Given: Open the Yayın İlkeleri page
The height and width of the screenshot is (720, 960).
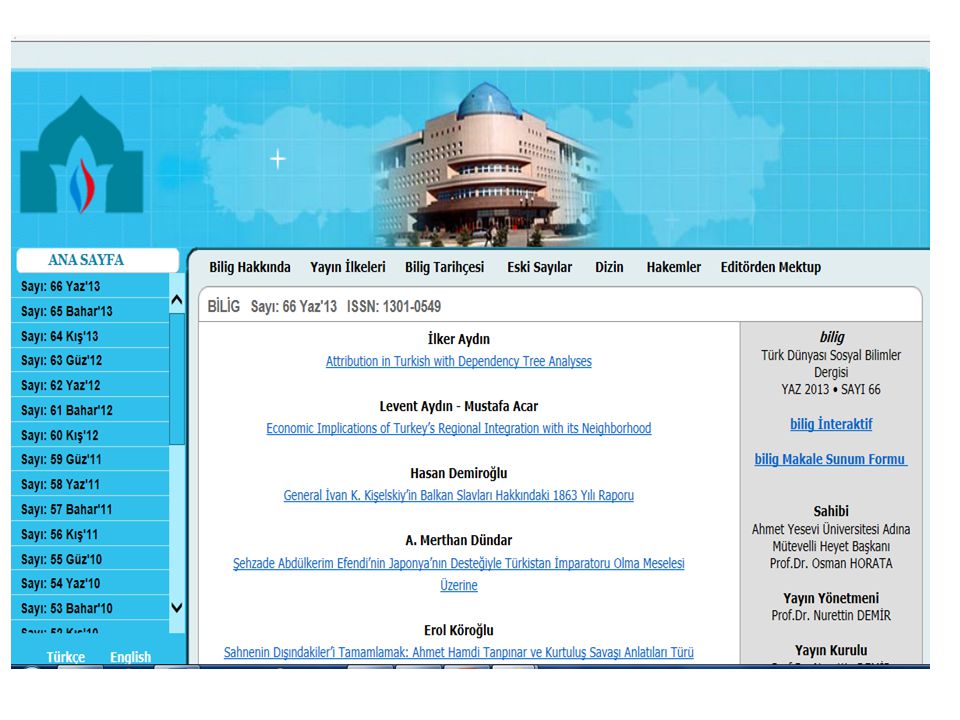Looking at the screenshot, I should click(348, 268).
